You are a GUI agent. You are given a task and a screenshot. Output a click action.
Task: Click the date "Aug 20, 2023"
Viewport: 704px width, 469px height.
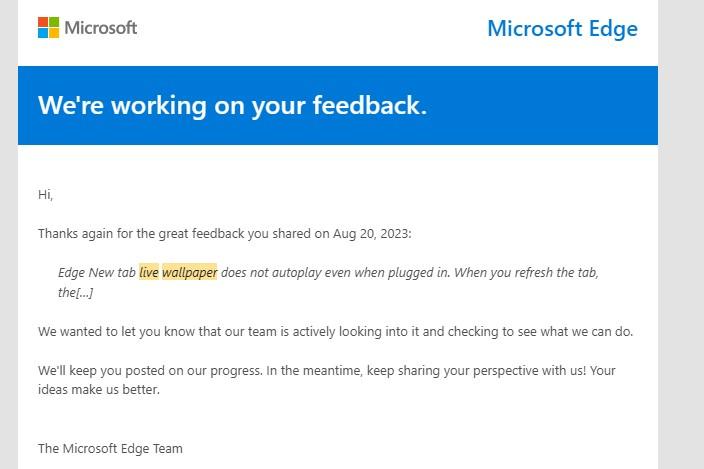point(371,234)
